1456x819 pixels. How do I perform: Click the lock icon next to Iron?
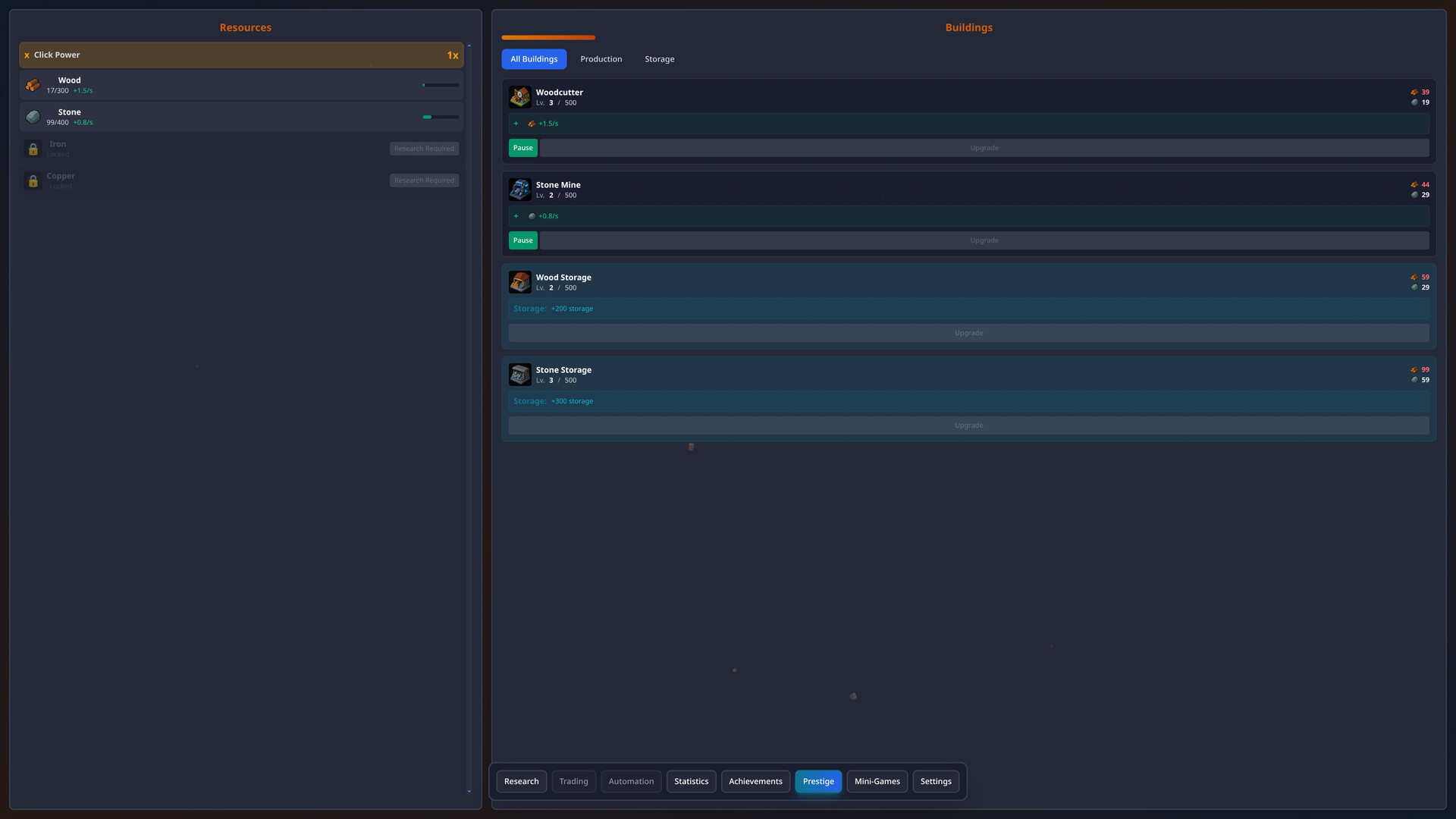(x=33, y=149)
